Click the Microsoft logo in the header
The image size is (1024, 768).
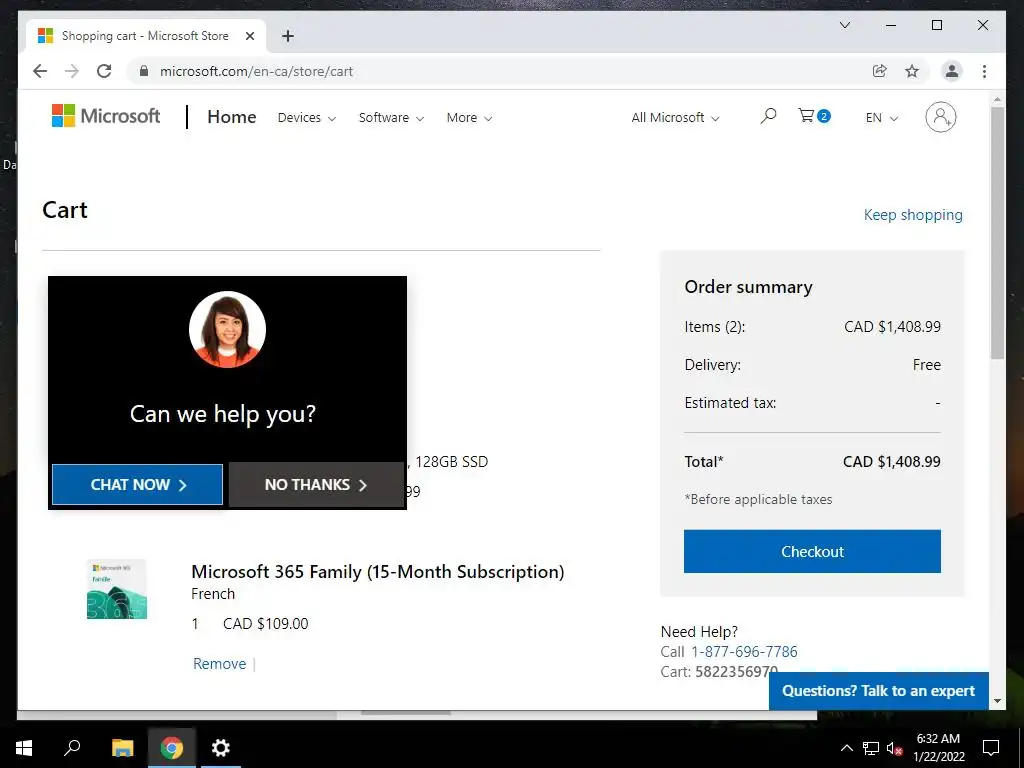click(x=106, y=116)
